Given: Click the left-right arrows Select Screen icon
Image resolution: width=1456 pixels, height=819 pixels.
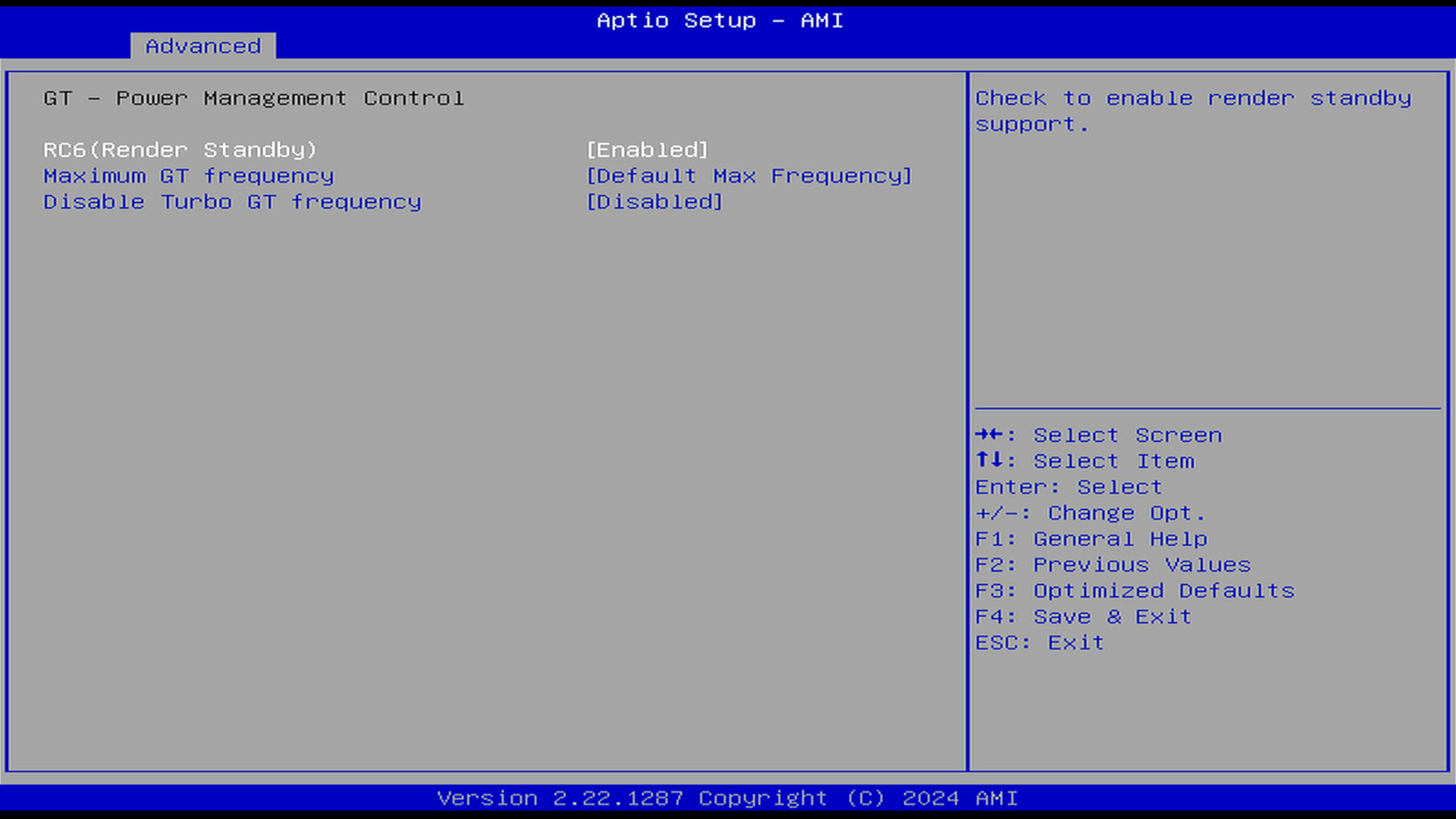Looking at the screenshot, I should coord(989,435).
